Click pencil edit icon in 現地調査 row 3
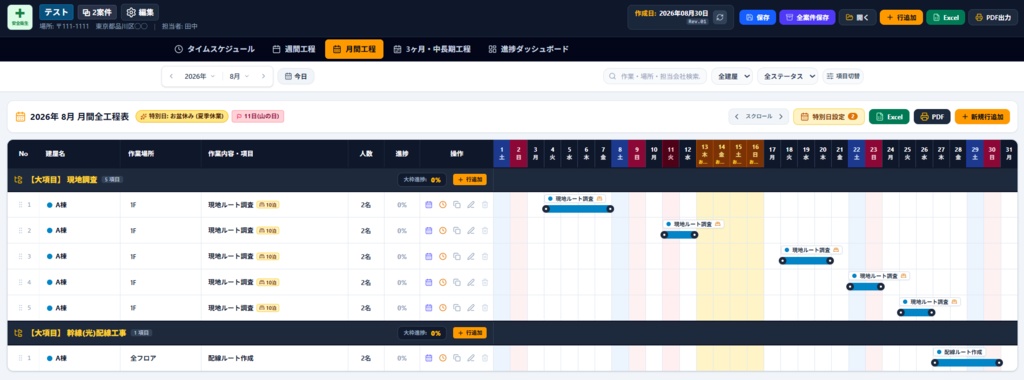The width and height of the screenshot is (1024, 380). [x=471, y=257]
